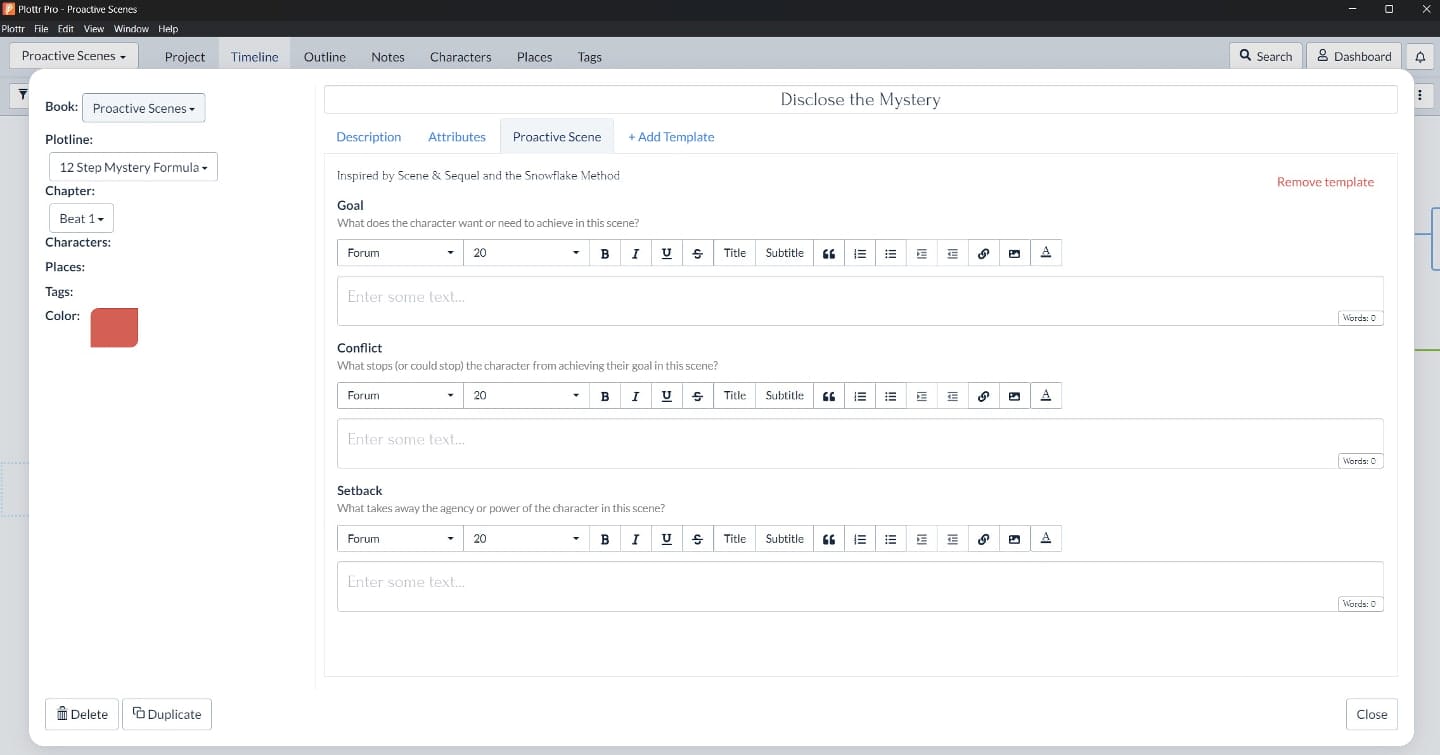This screenshot has width=1440, height=755.
Task: Open the Book dropdown Proactive Scenes
Action: [x=144, y=108]
